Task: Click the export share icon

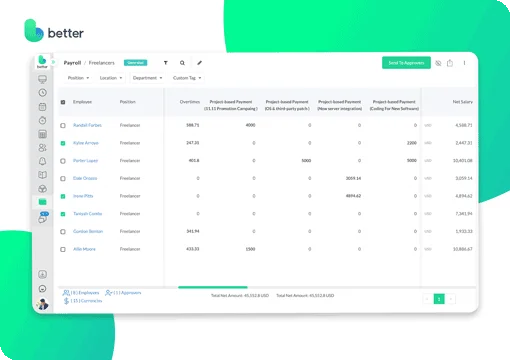Action: click(450, 63)
